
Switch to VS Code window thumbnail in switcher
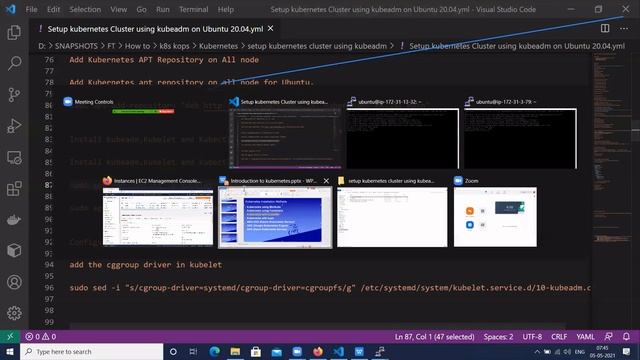pos(285,139)
